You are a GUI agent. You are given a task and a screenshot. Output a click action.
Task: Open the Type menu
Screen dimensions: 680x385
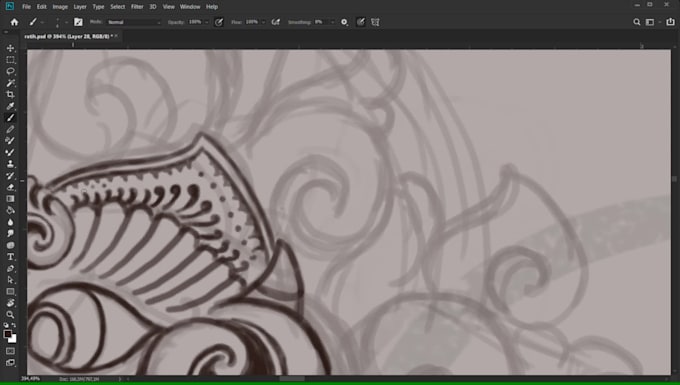pos(98,7)
